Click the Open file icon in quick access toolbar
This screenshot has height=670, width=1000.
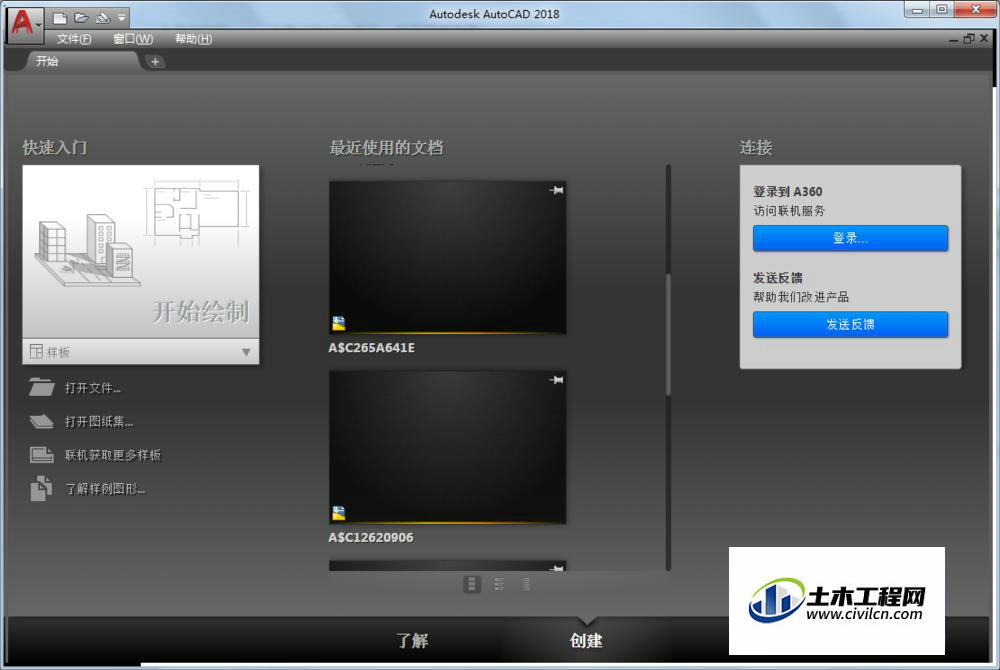81,18
